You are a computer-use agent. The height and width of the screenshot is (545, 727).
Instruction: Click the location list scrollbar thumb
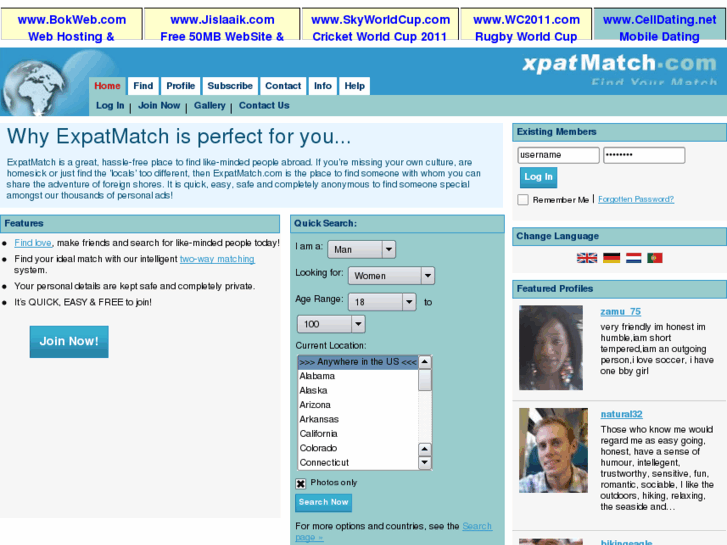[x=425, y=380]
